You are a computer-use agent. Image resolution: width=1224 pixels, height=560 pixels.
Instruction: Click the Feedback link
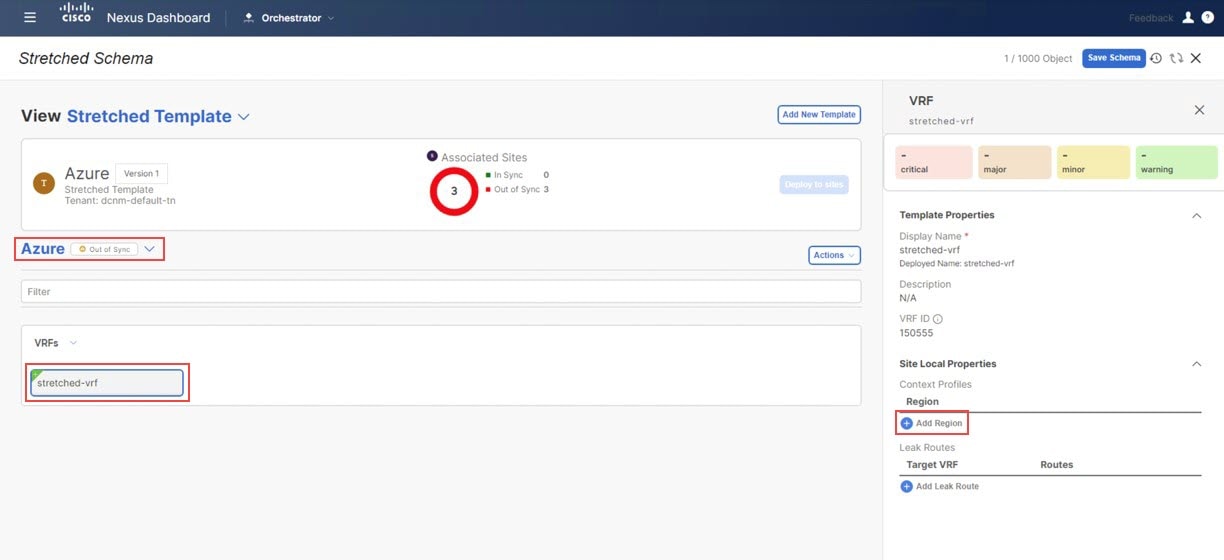tap(1151, 18)
